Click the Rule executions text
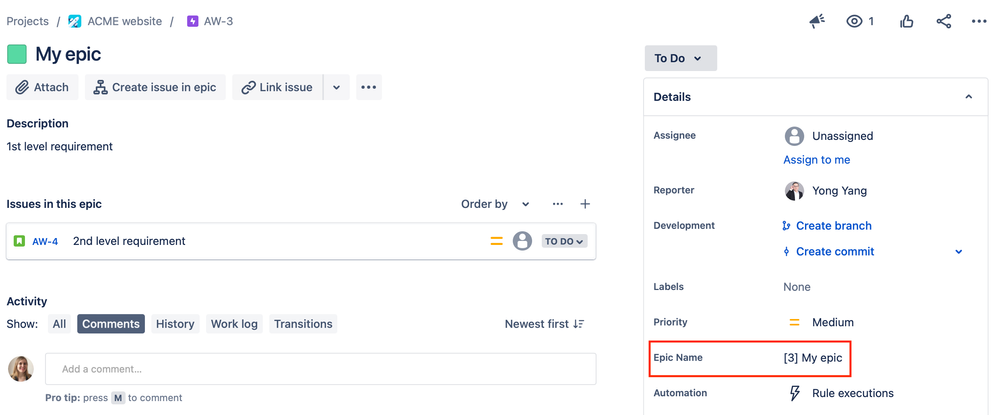Viewport: 999px width, 415px height. (852, 393)
